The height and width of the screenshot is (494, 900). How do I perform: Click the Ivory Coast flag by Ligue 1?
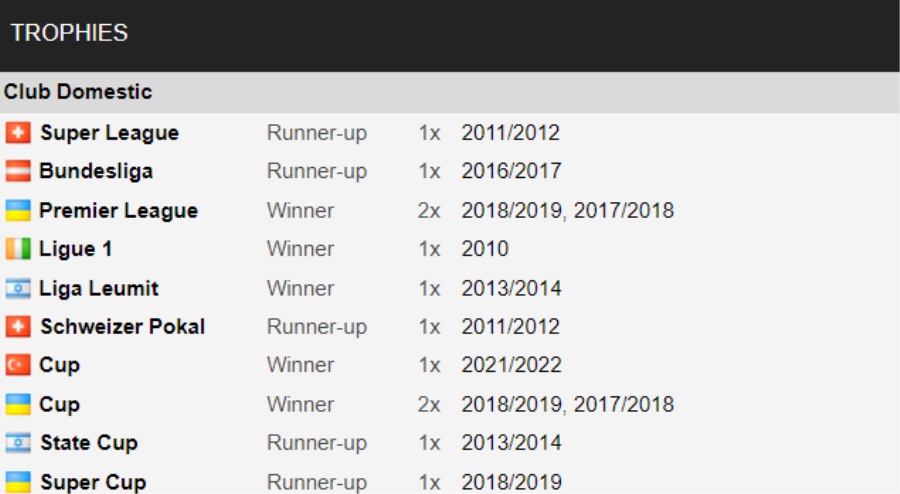(18, 249)
